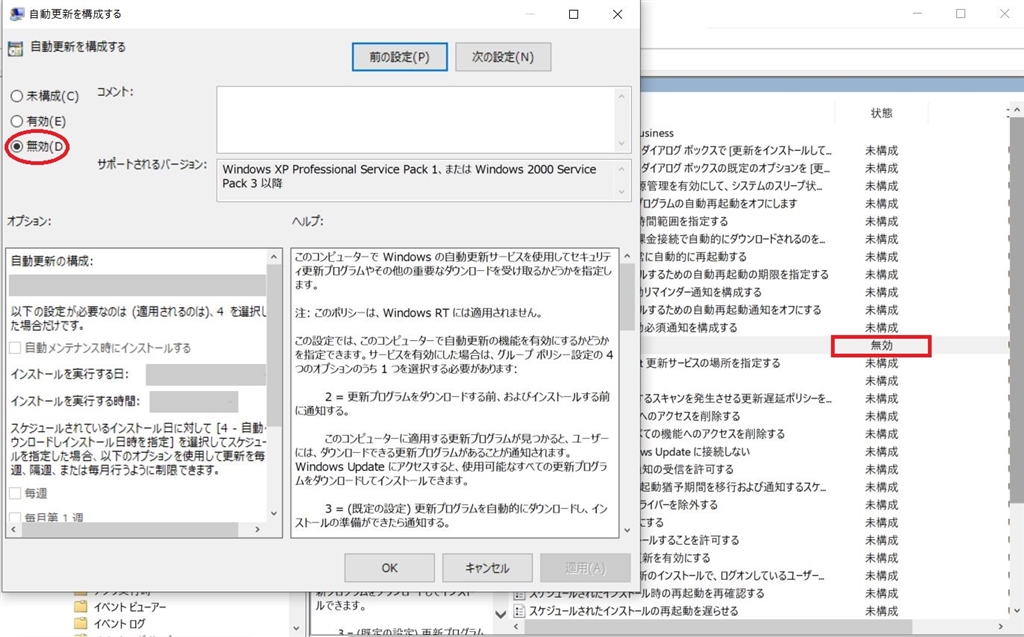The height and width of the screenshot is (637, 1024).
Task: Click options panel scroll-up arrow
Action: tap(274, 257)
